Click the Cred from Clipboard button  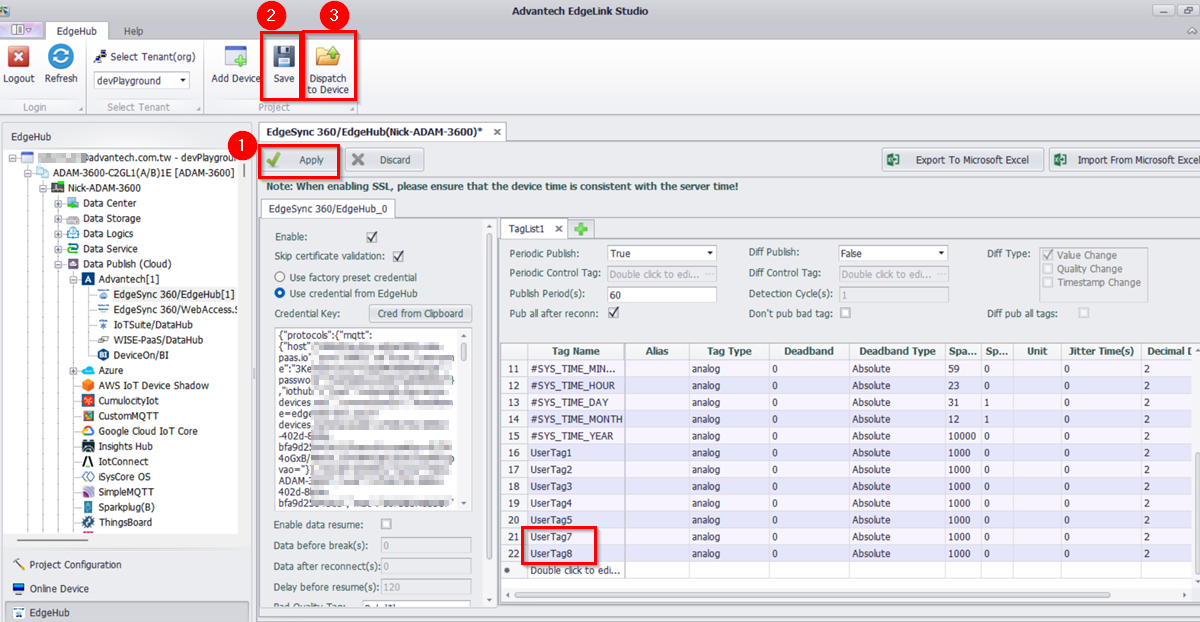pyautogui.click(x=420, y=314)
